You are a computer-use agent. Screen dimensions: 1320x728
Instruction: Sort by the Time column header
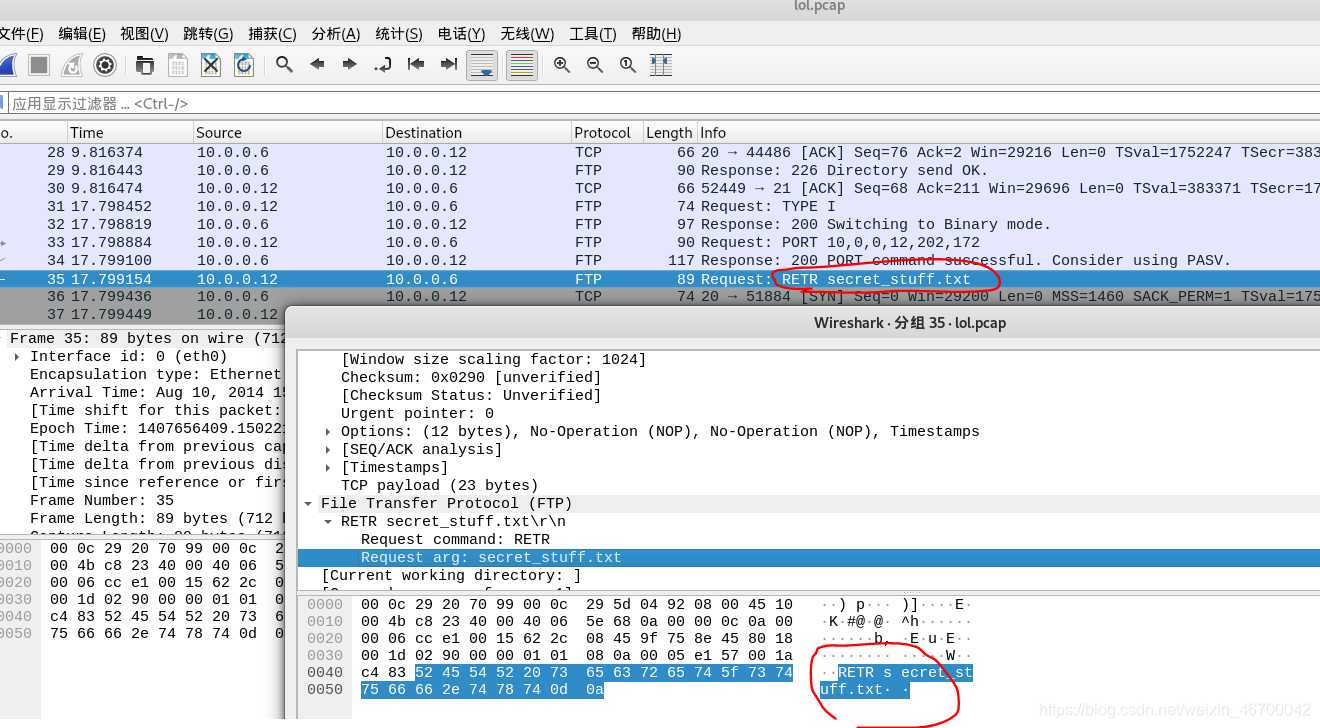[130, 132]
